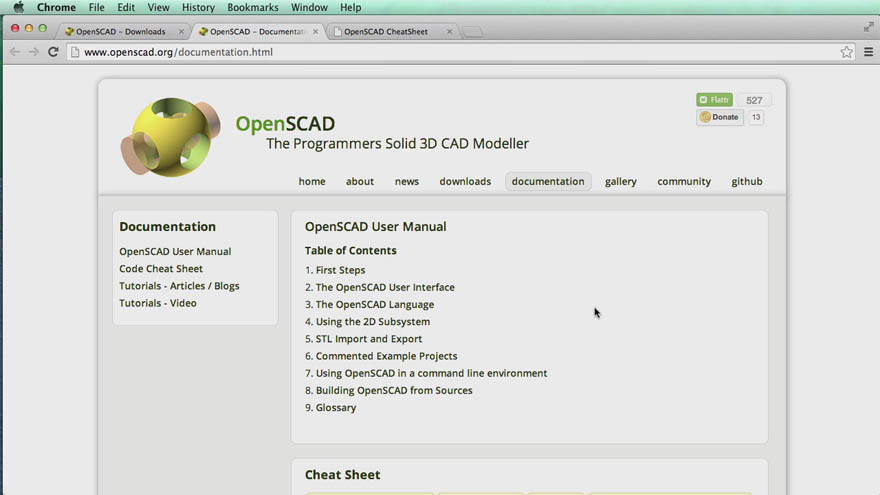Open Building OpenSCAD from Sources chapter
Screen dimensions: 880x495
coord(394,391)
